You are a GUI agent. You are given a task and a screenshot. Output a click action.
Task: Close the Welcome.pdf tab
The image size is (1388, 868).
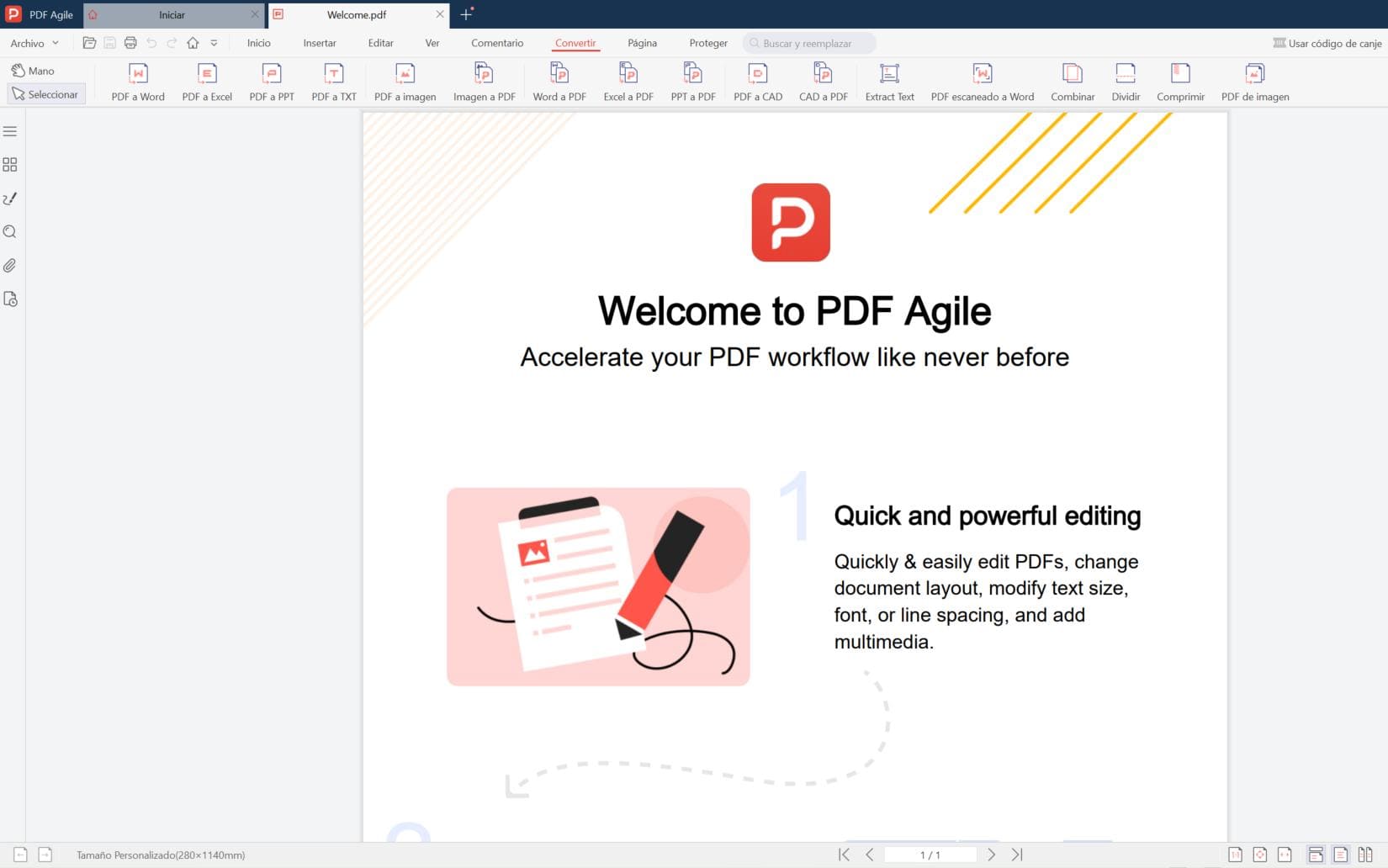pos(440,14)
